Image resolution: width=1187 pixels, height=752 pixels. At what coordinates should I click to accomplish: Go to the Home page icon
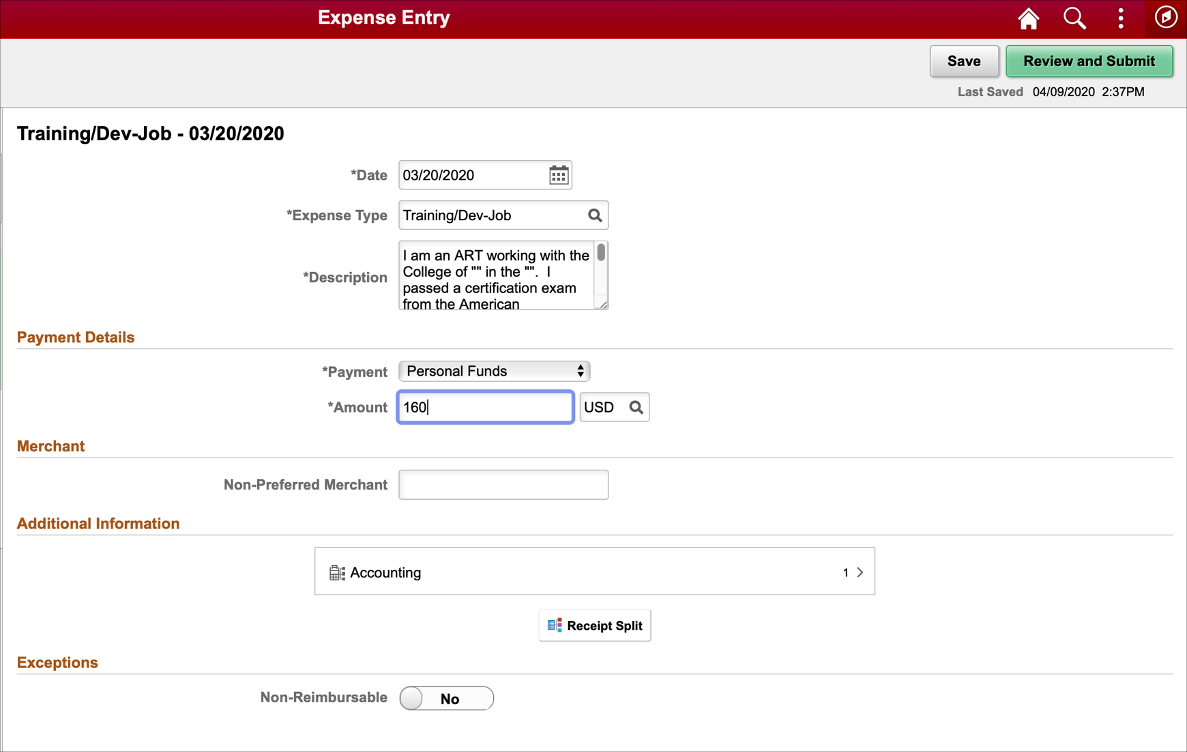point(1028,18)
